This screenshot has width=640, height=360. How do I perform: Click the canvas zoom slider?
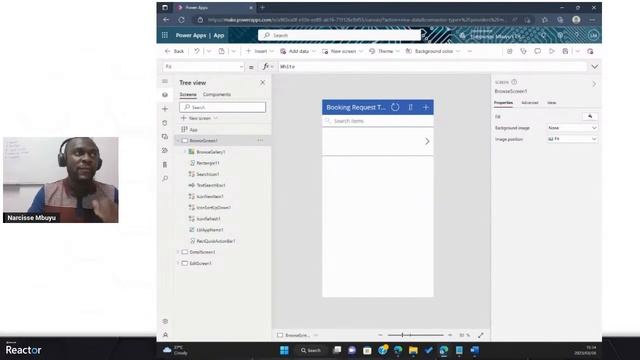416,335
